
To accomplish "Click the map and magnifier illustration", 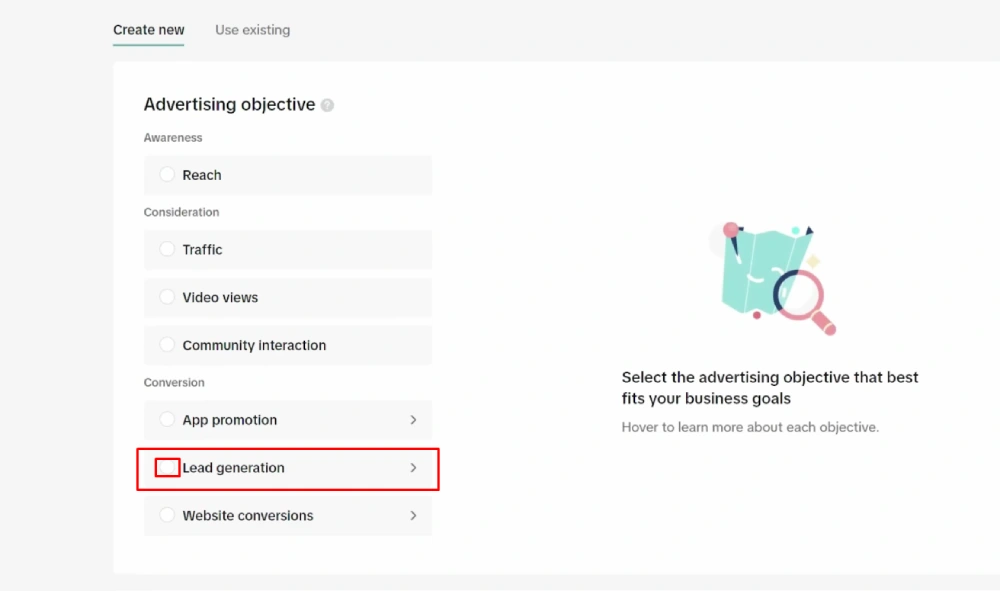I will [x=774, y=278].
